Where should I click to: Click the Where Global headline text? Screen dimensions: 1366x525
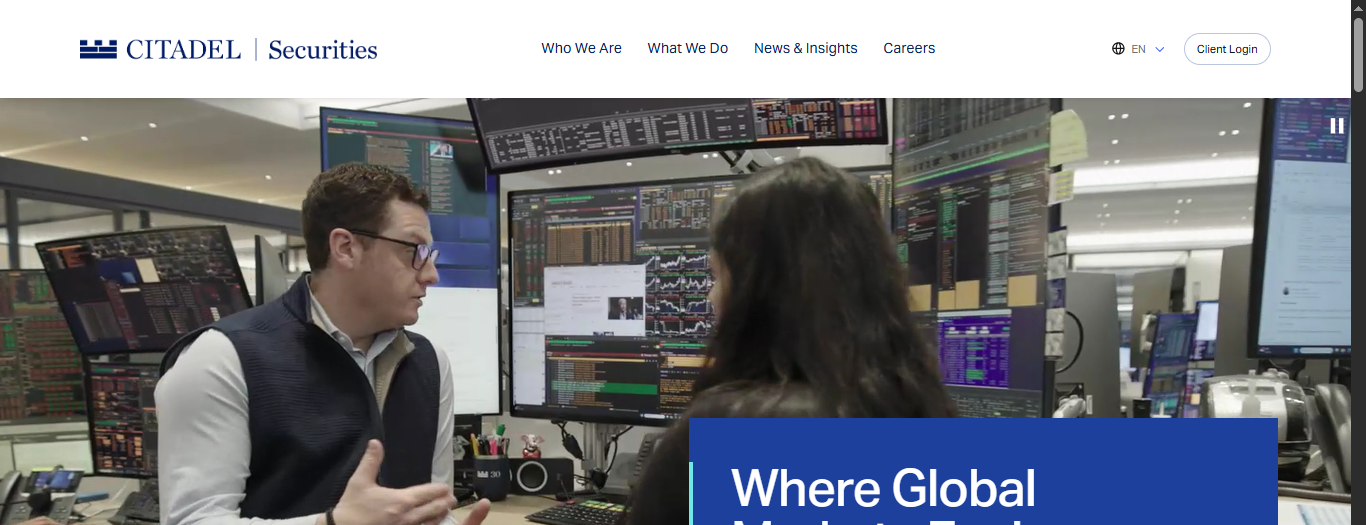[883, 488]
